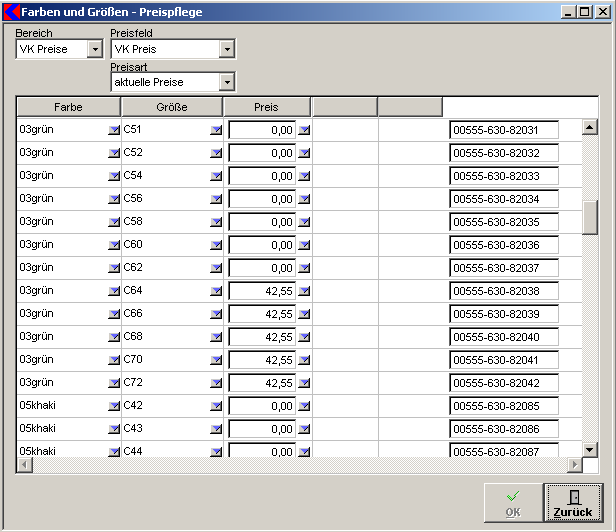
Task: Open Preis picker icon for 05khaki C43
Action: (x=304, y=429)
